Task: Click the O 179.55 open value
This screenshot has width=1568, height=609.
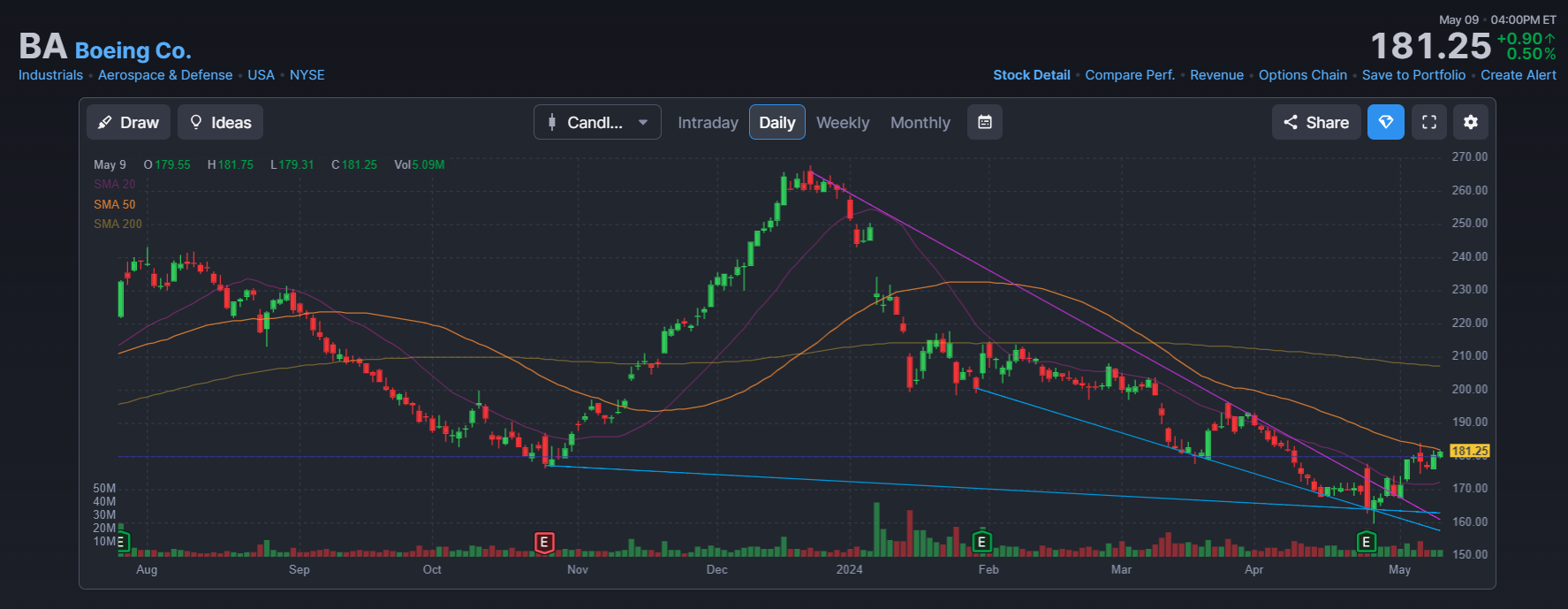Action: tap(167, 164)
